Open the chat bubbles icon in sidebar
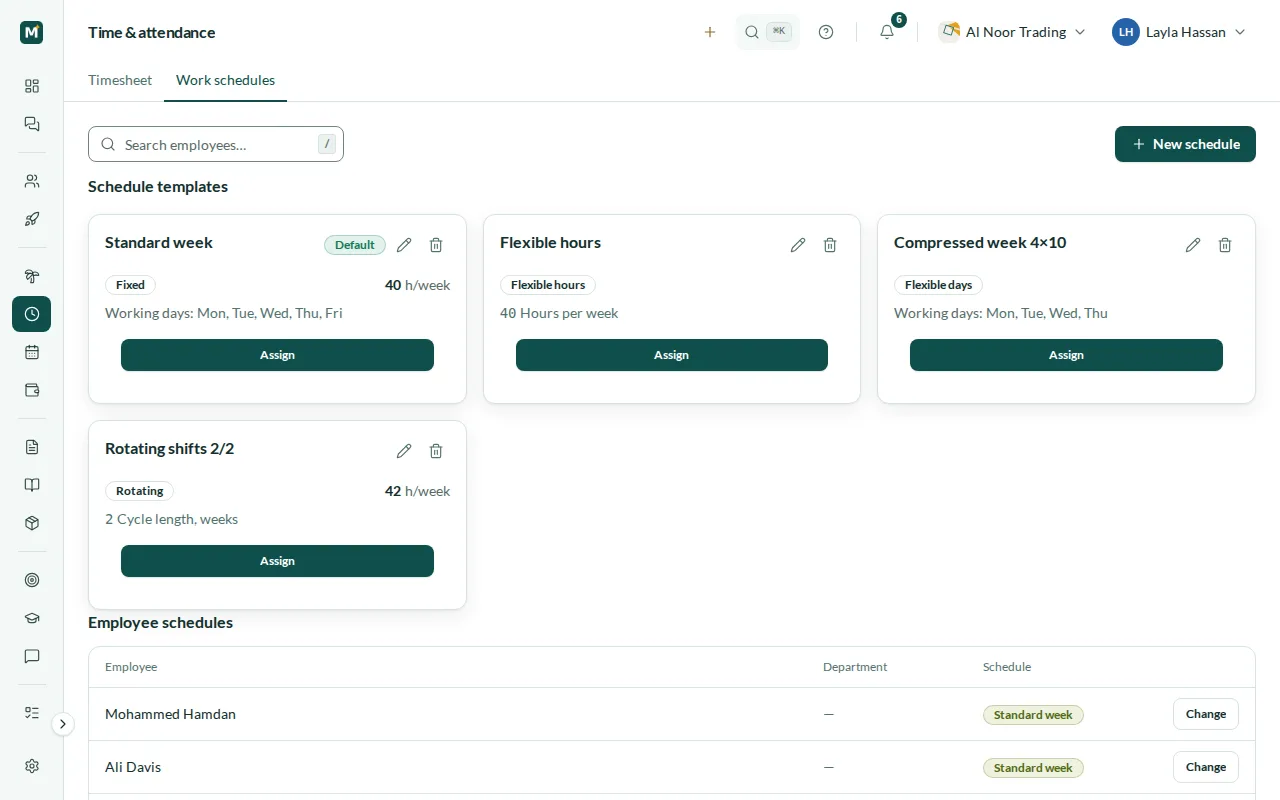Viewport: 1280px width, 800px height. click(32, 124)
